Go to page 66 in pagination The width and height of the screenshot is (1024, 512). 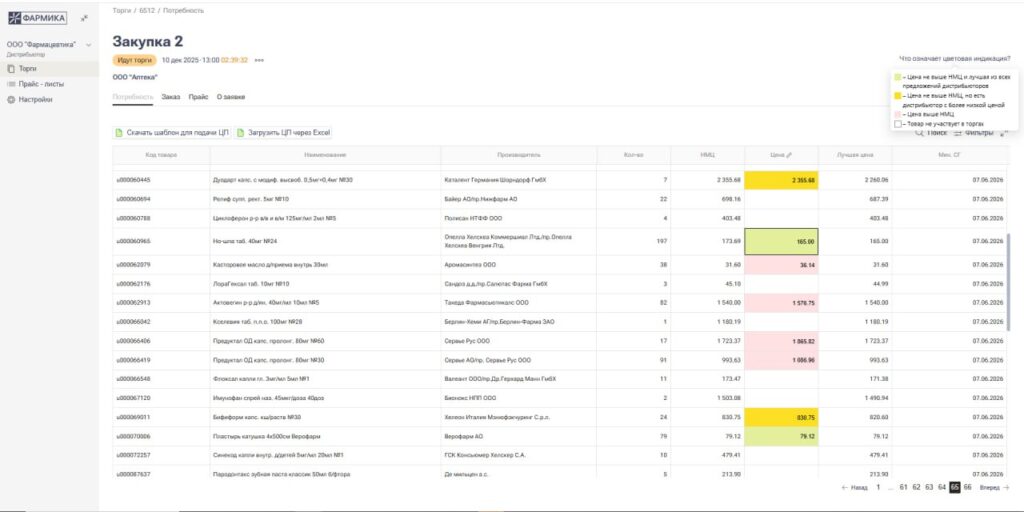point(967,487)
